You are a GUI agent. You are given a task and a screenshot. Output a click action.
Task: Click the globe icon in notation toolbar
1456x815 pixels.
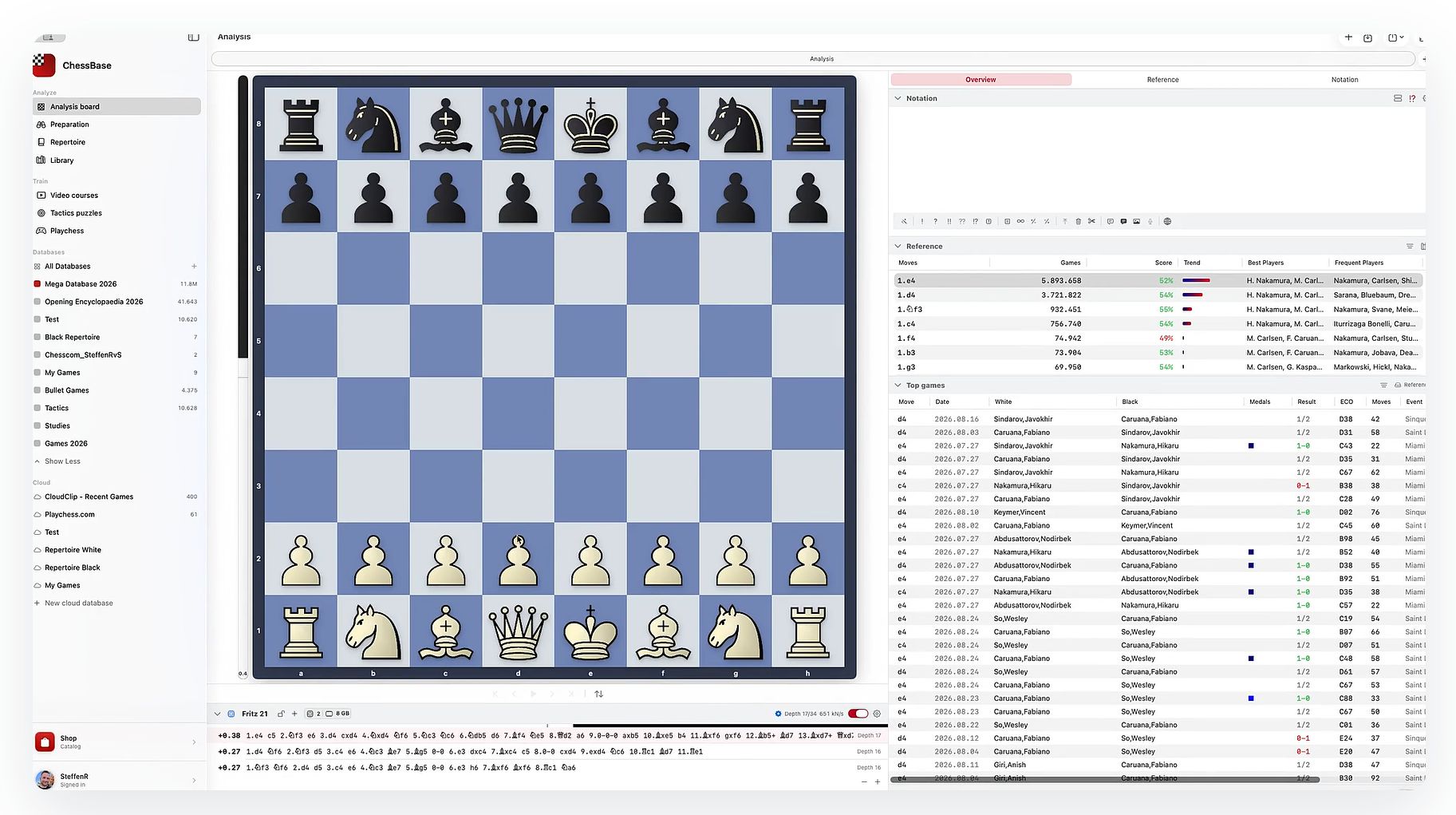1167,221
